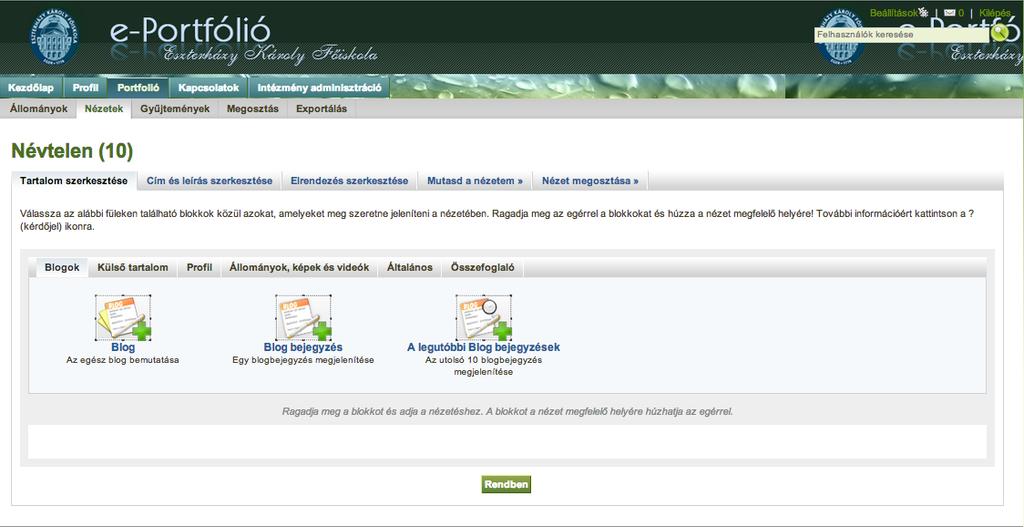Open the Exportálás submenu tab

pyautogui.click(x=321, y=109)
